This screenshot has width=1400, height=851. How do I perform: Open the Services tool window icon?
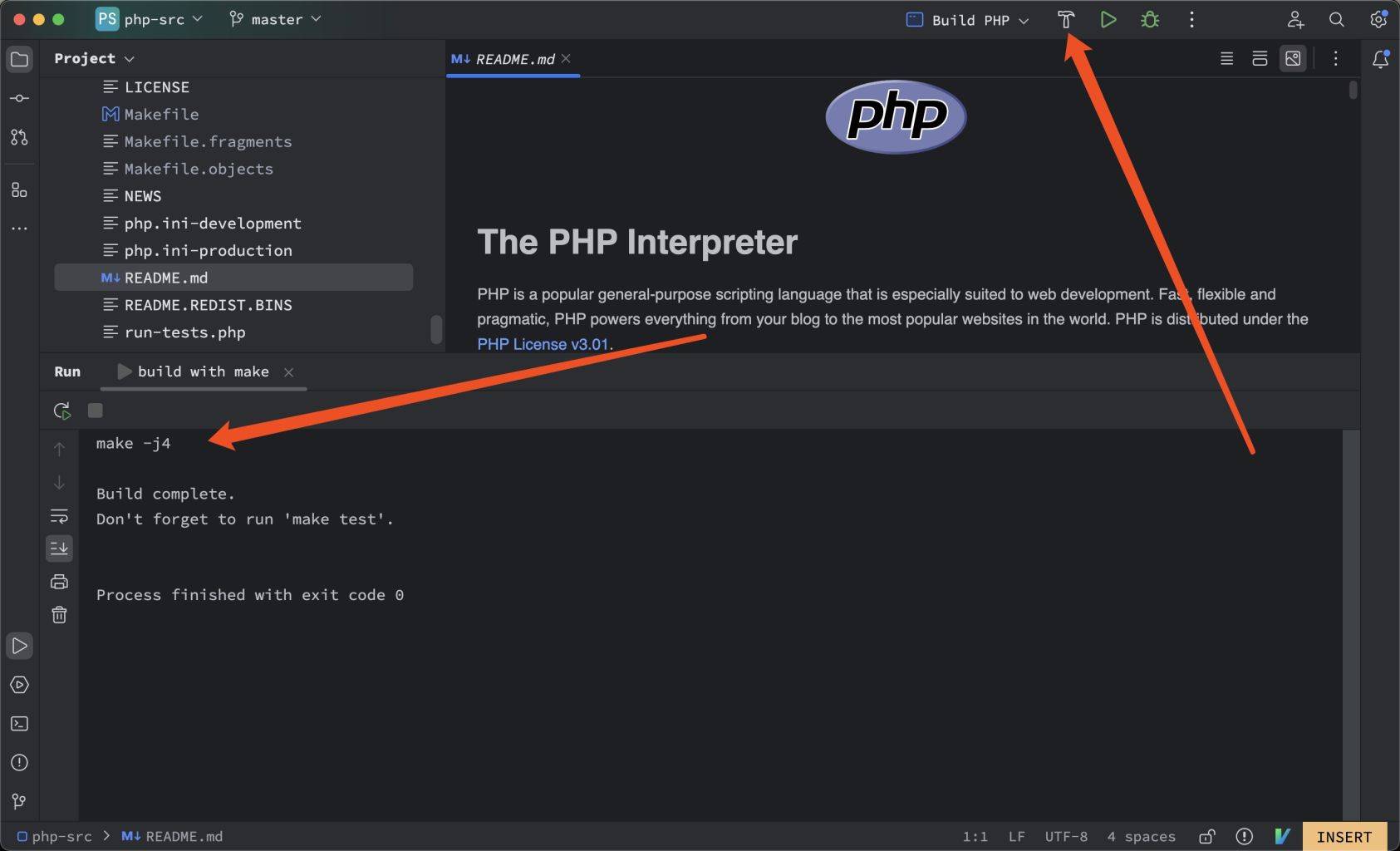pos(19,685)
